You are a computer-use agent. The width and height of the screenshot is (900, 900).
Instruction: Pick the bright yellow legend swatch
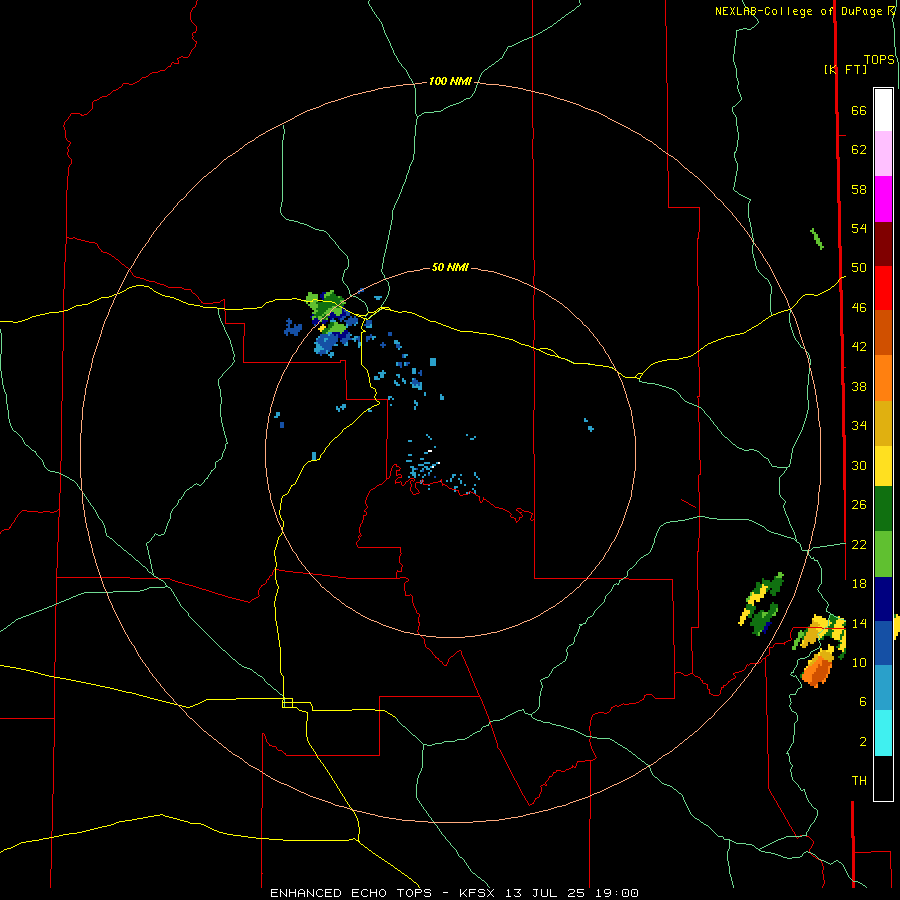coord(883,465)
